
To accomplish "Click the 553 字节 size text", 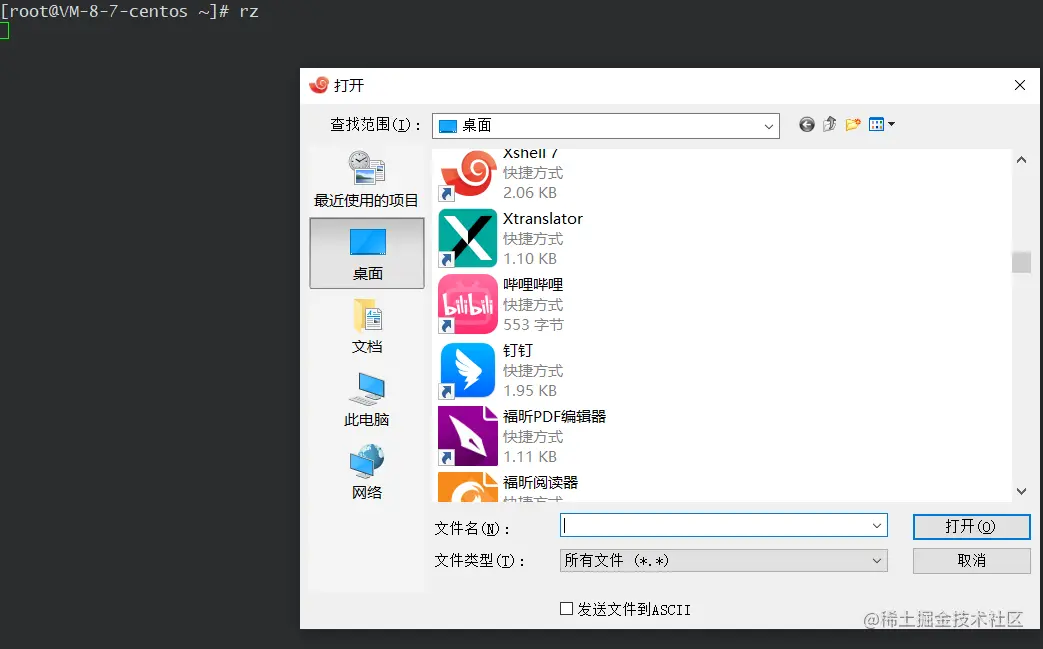I will click(533, 324).
